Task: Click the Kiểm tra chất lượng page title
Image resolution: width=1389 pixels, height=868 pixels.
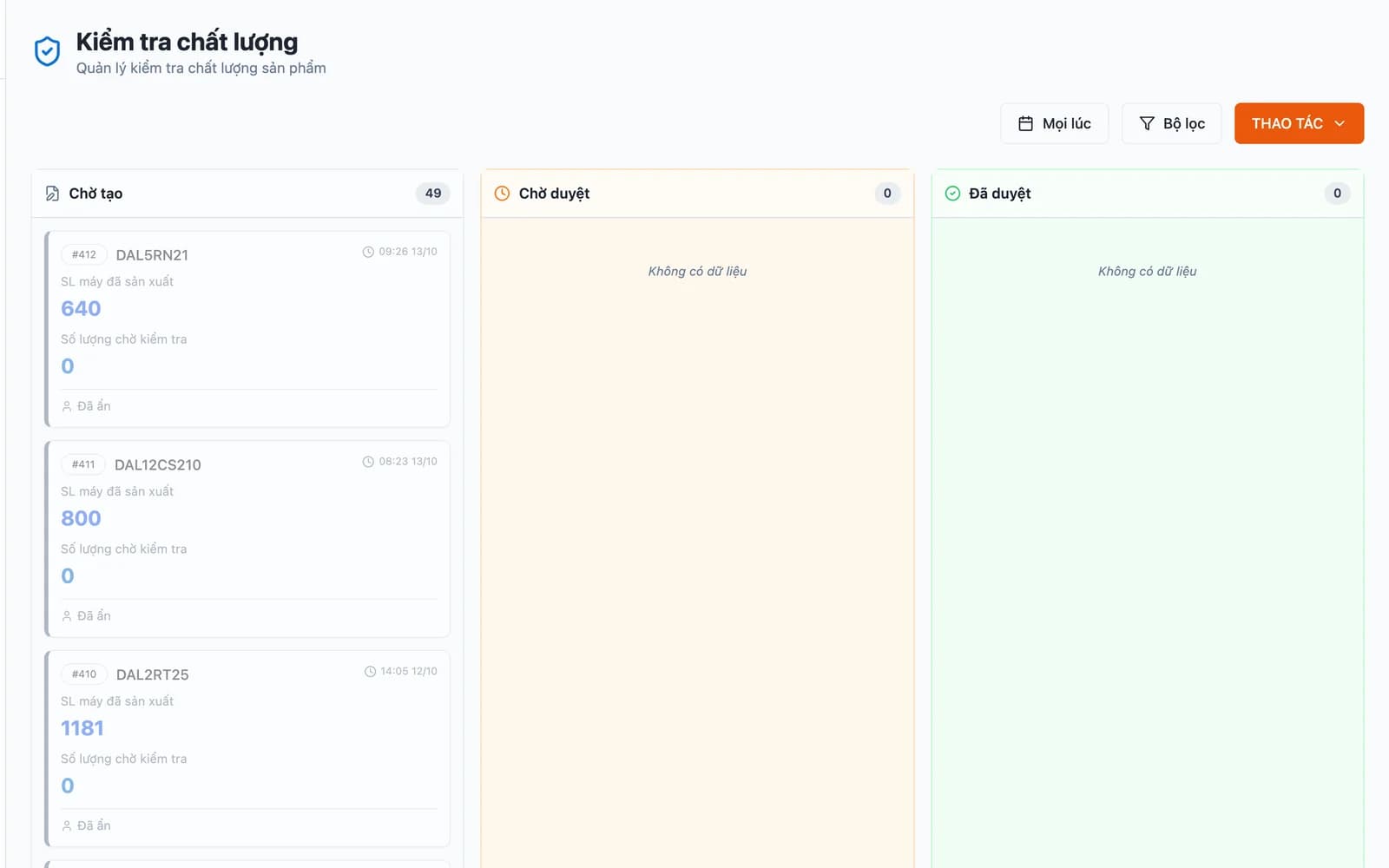Action: point(187,43)
